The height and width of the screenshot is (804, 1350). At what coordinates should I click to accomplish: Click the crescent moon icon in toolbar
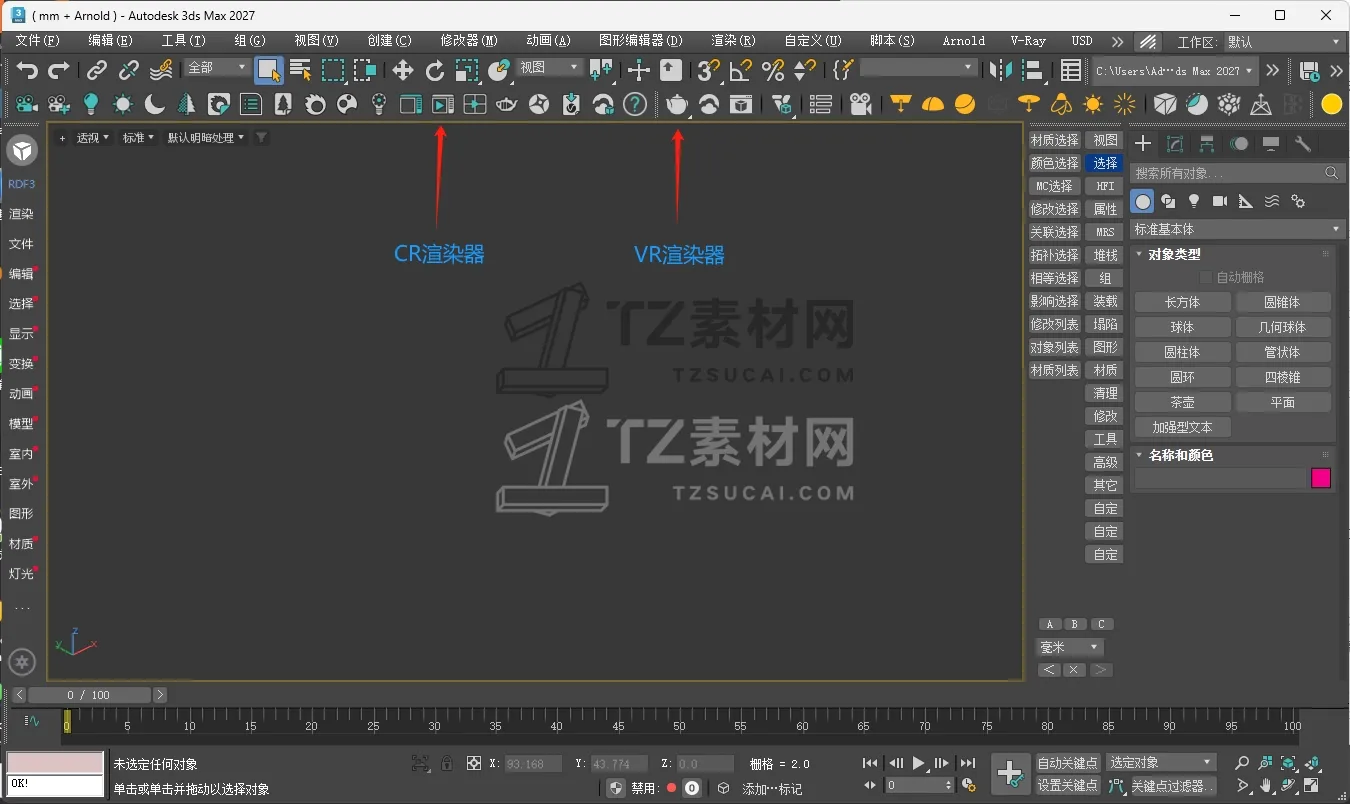tap(155, 104)
